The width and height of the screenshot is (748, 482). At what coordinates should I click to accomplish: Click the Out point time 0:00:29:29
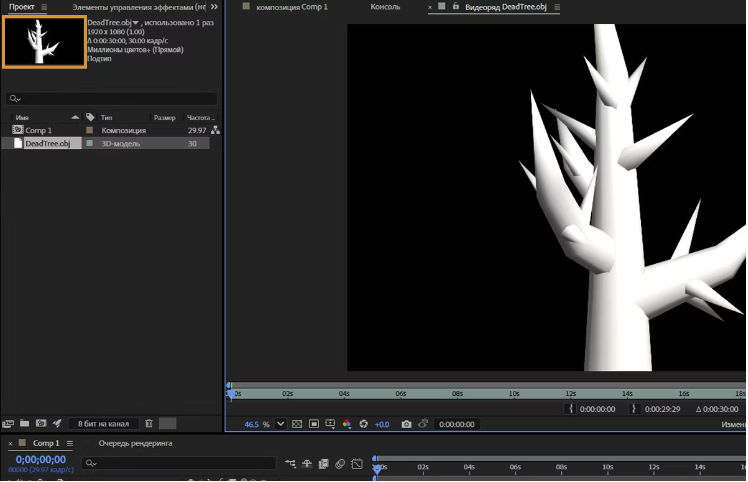(663, 409)
